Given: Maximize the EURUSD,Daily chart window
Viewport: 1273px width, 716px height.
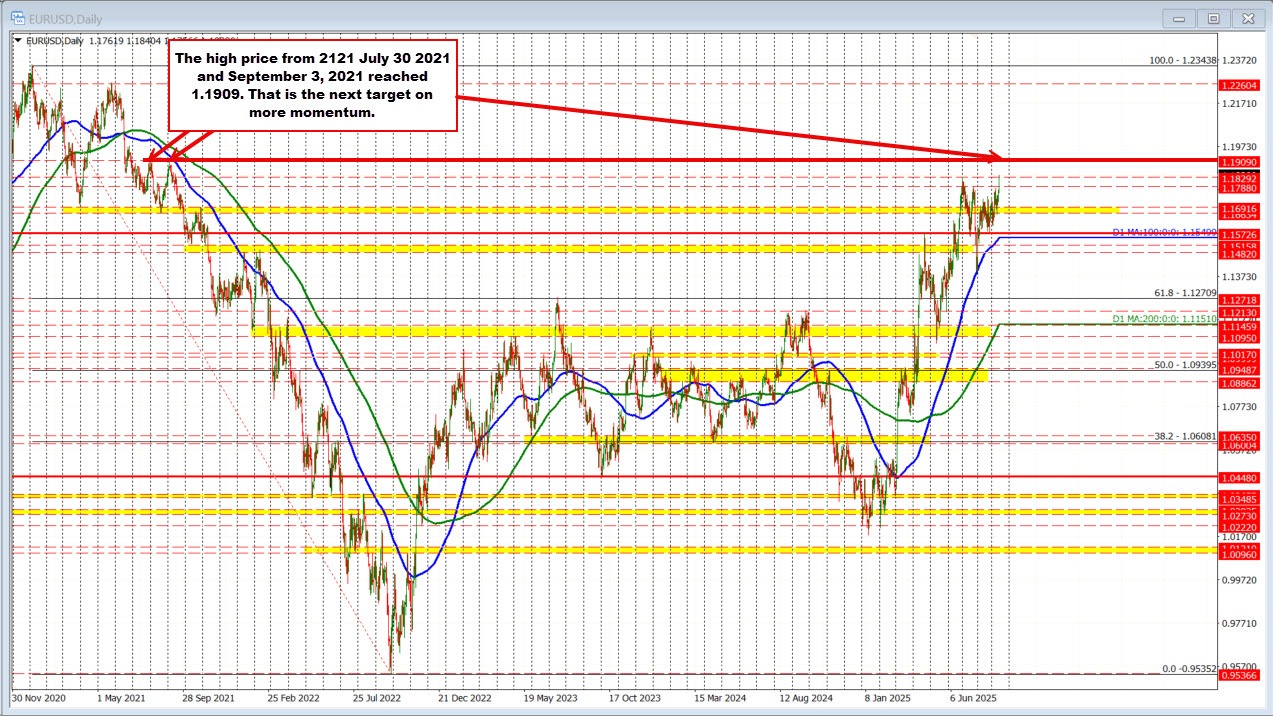Looking at the screenshot, I should pyautogui.click(x=1212, y=17).
